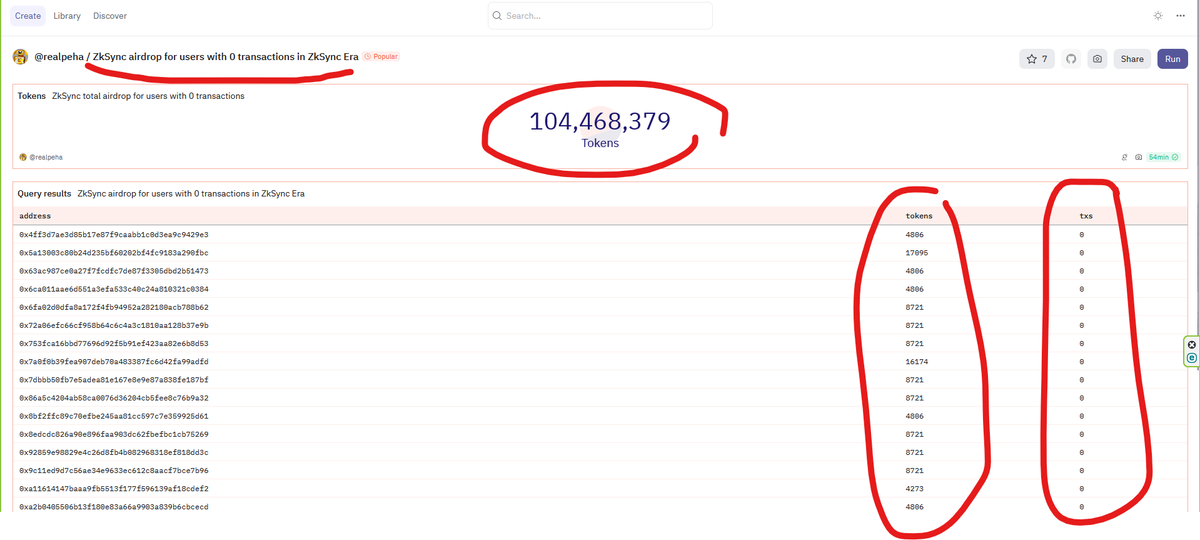Run the dashboard queries
This screenshot has height=540, width=1200.
pyautogui.click(x=1173, y=59)
